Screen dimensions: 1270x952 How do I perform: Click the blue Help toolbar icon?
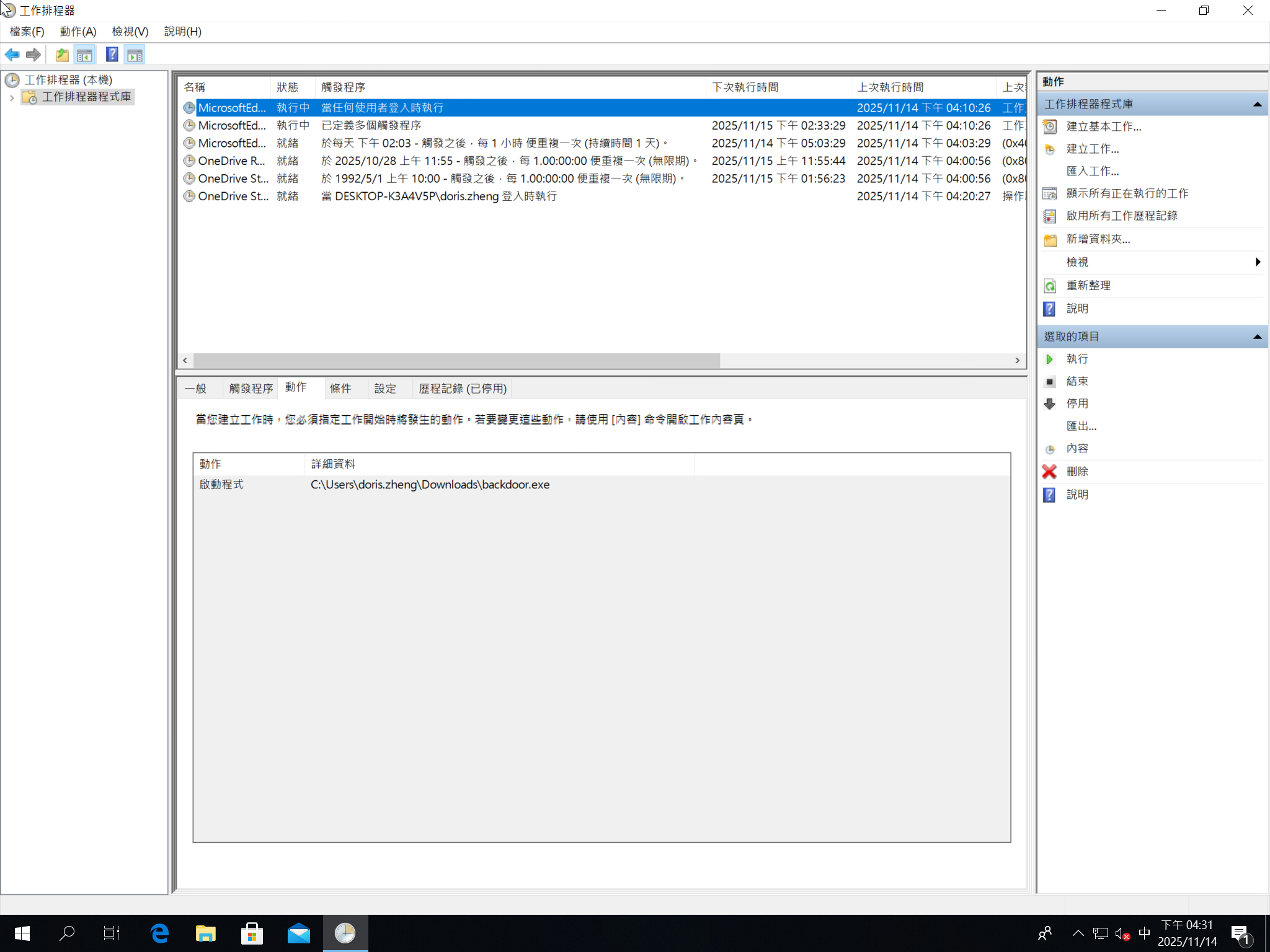[112, 55]
